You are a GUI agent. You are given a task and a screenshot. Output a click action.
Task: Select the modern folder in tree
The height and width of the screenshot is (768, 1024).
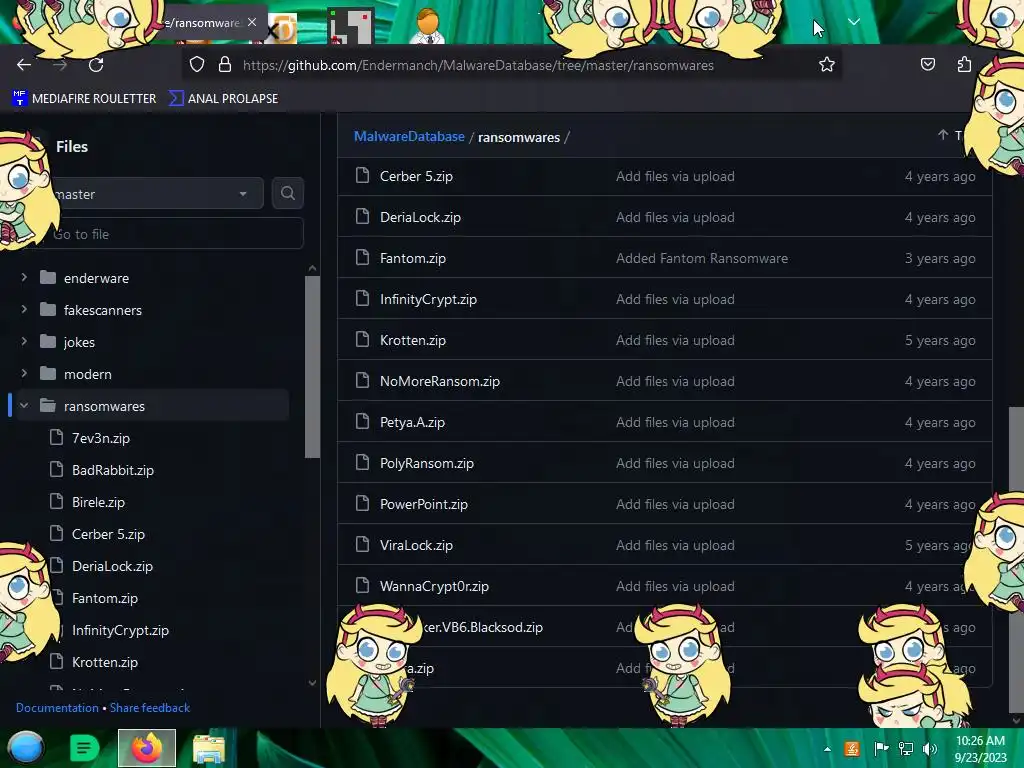88,374
